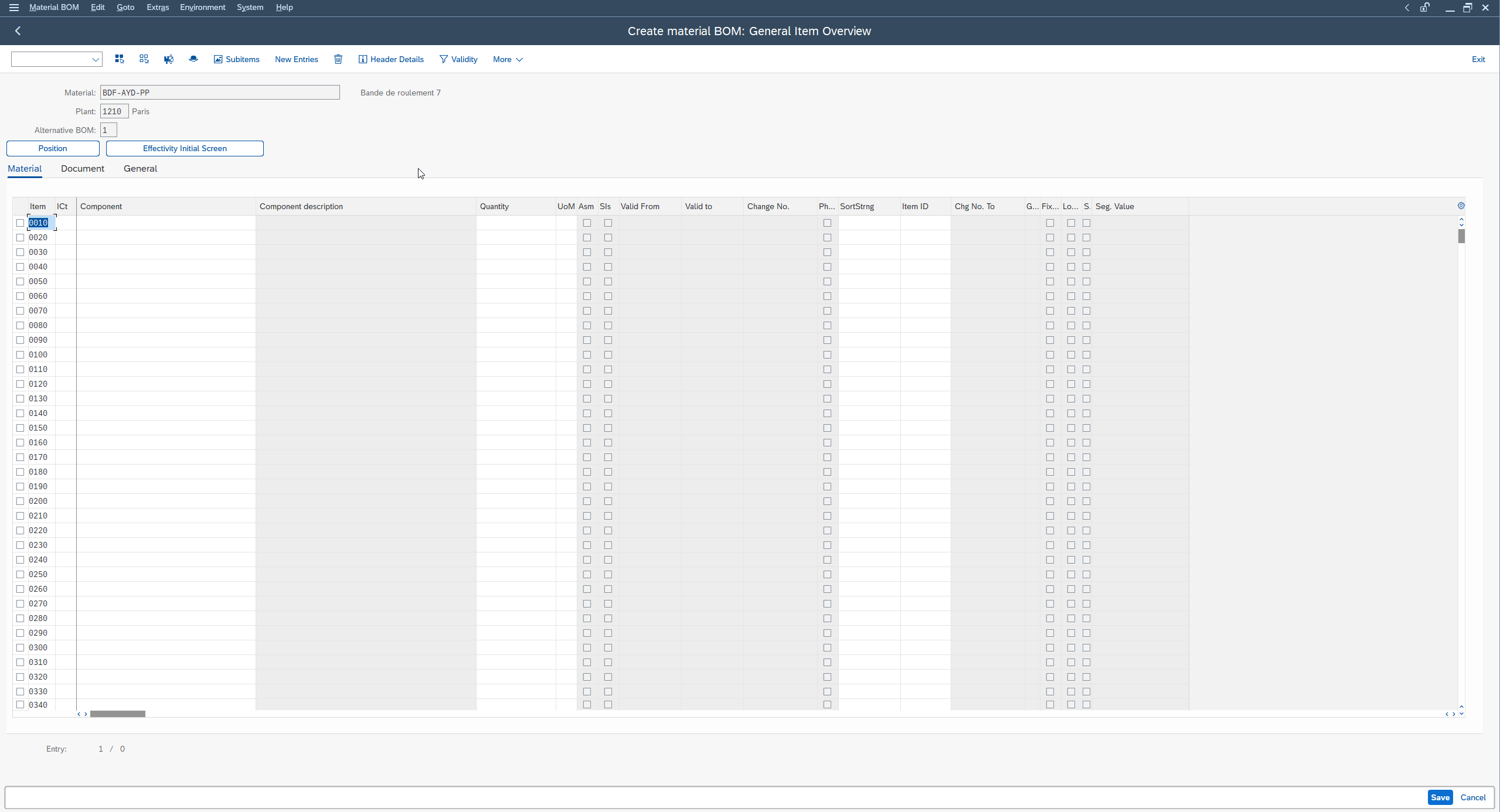
Task: Click the Component description column header
Action: pos(366,206)
